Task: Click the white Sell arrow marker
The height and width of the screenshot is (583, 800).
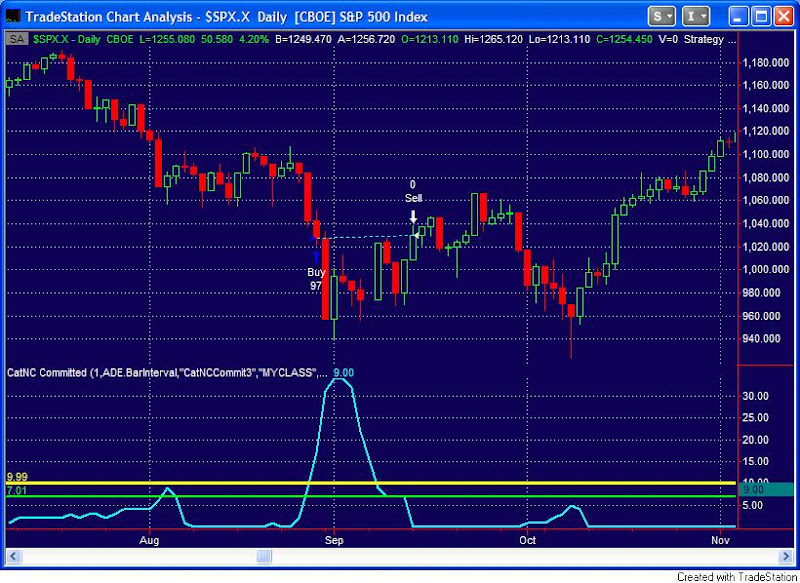Action: pos(413,216)
